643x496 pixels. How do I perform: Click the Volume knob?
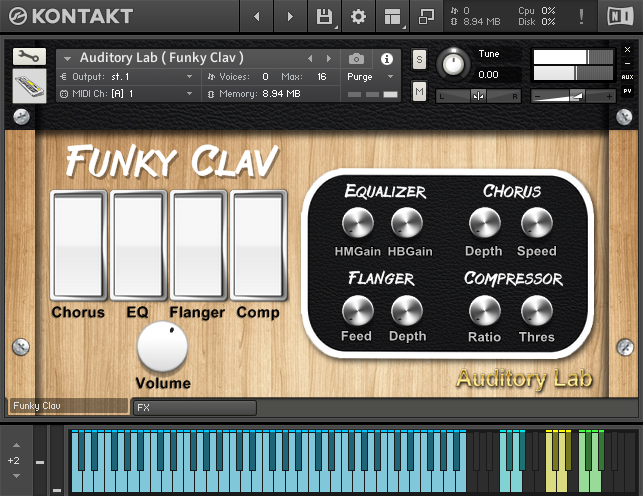(162, 348)
